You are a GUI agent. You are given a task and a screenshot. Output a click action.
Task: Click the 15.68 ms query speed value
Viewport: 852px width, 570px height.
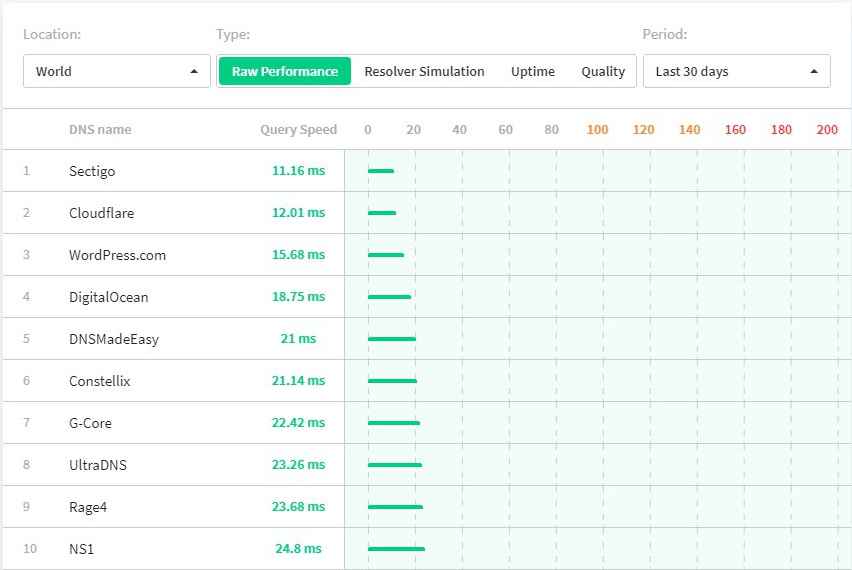coord(298,254)
